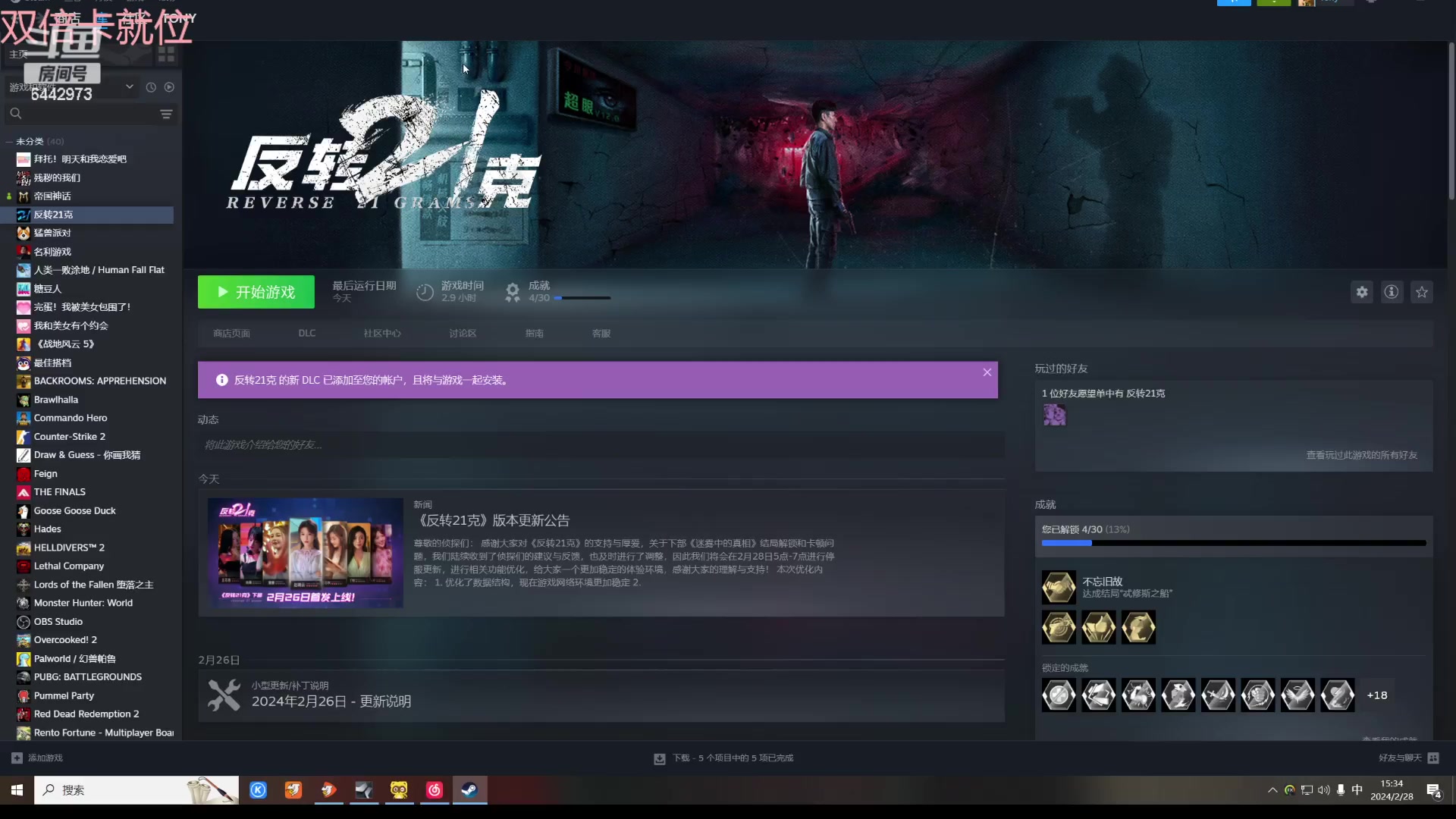Open the 讨论区 tab
Image resolution: width=1456 pixels, height=819 pixels.
coord(463,334)
